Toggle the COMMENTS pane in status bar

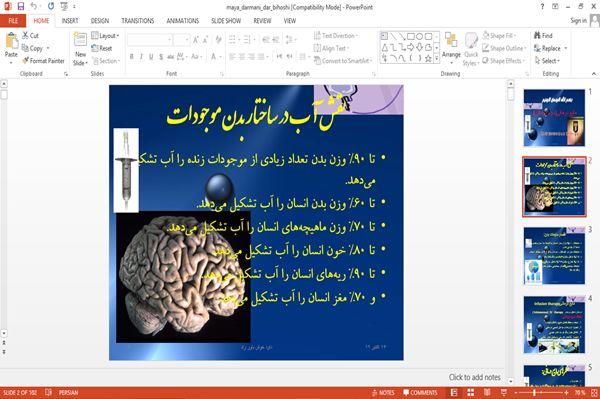point(420,392)
